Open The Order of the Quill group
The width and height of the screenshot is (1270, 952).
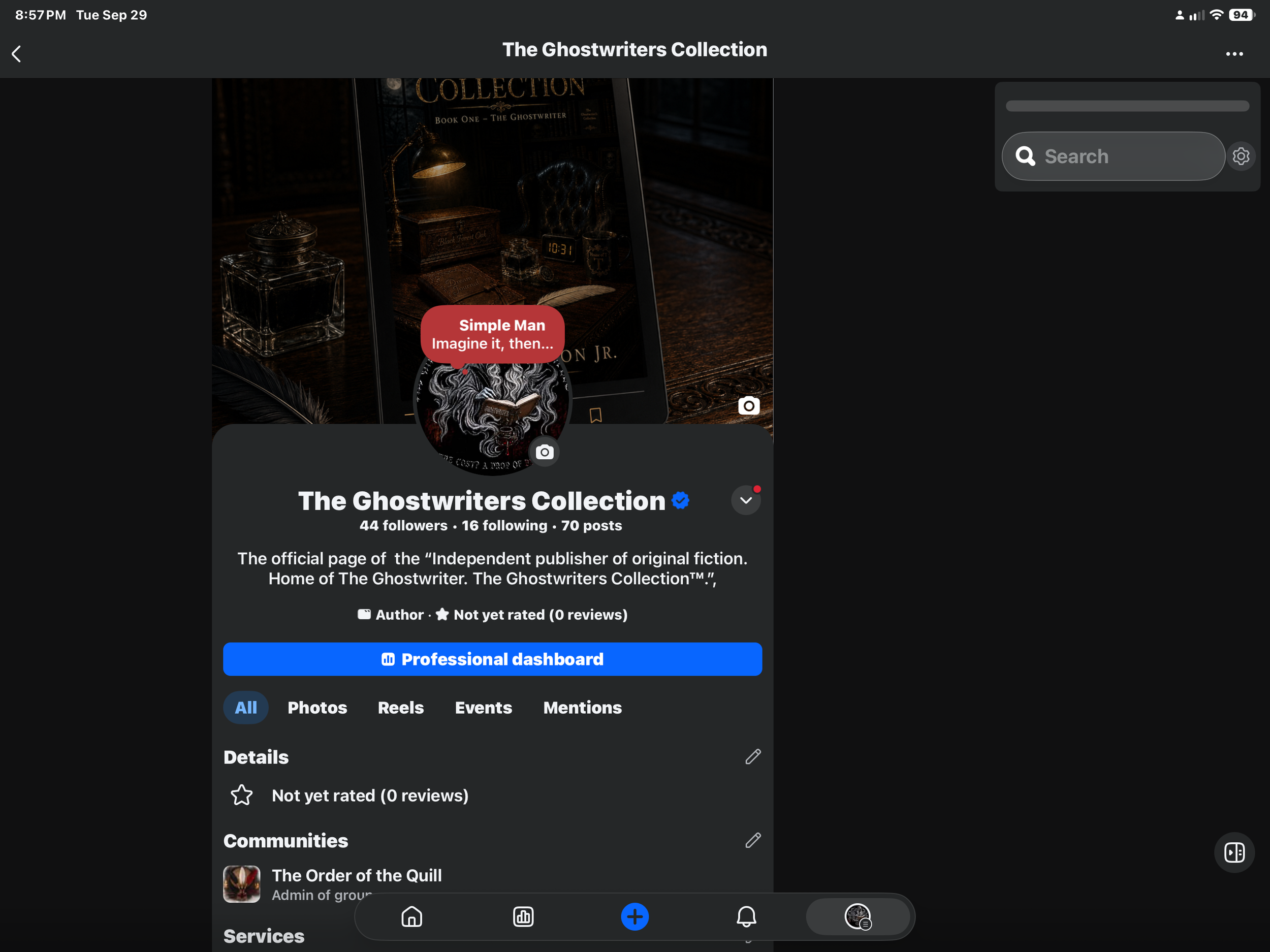pyautogui.click(x=357, y=876)
